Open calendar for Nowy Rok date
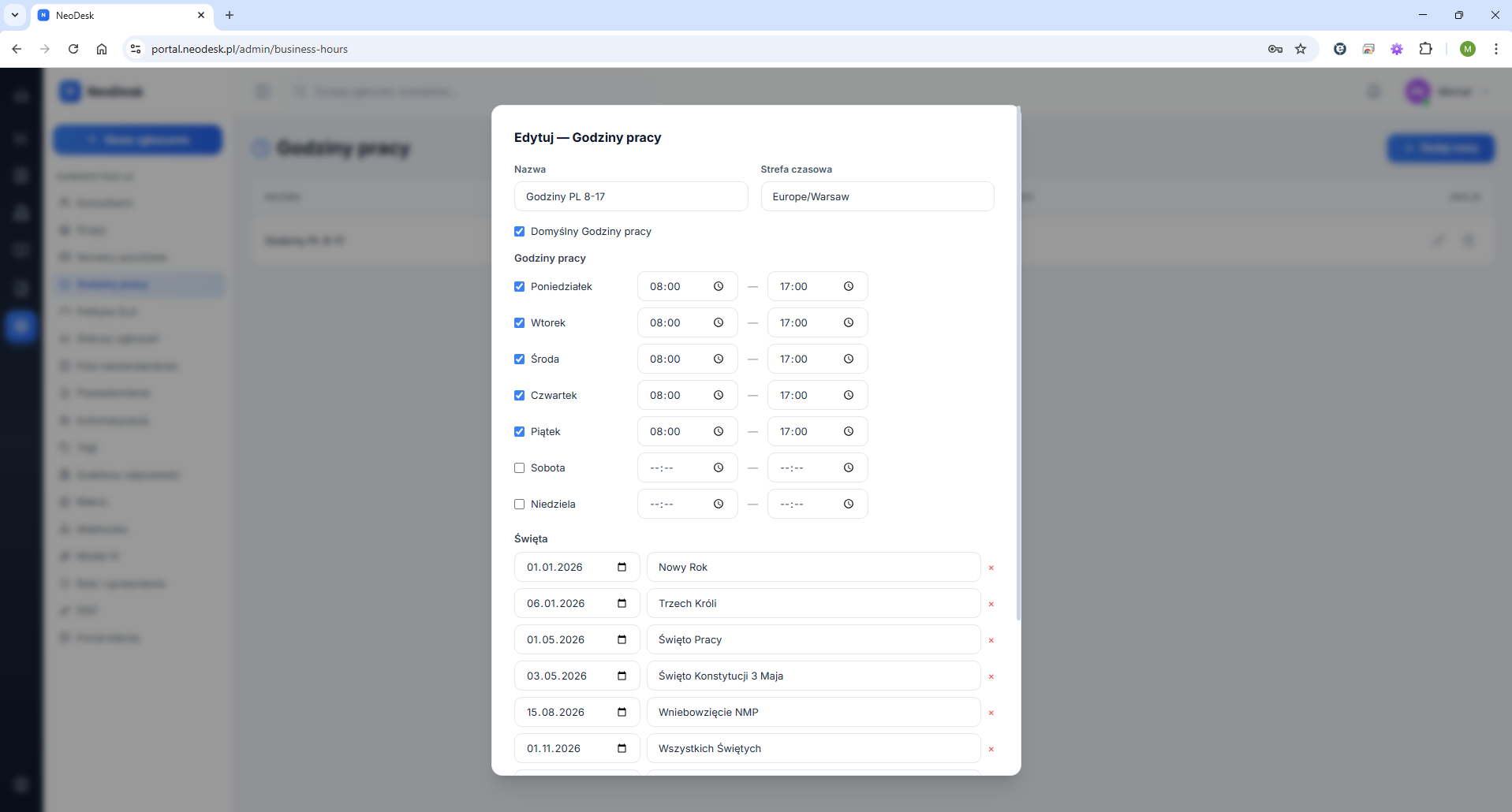The height and width of the screenshot is (812, 1512). [622, 567]
